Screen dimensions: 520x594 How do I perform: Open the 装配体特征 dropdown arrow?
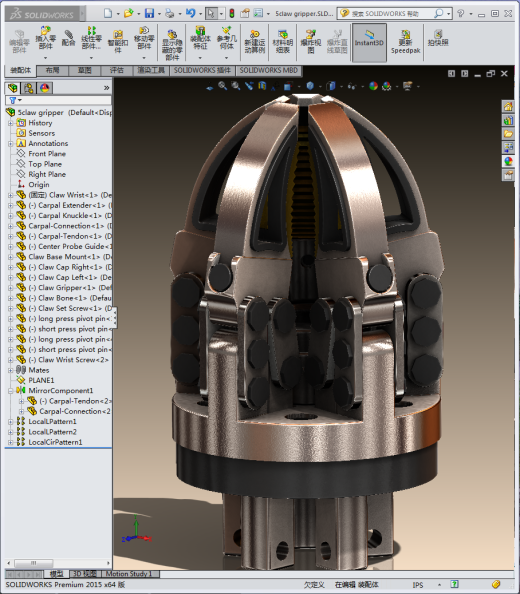click(x=200, y=58)
